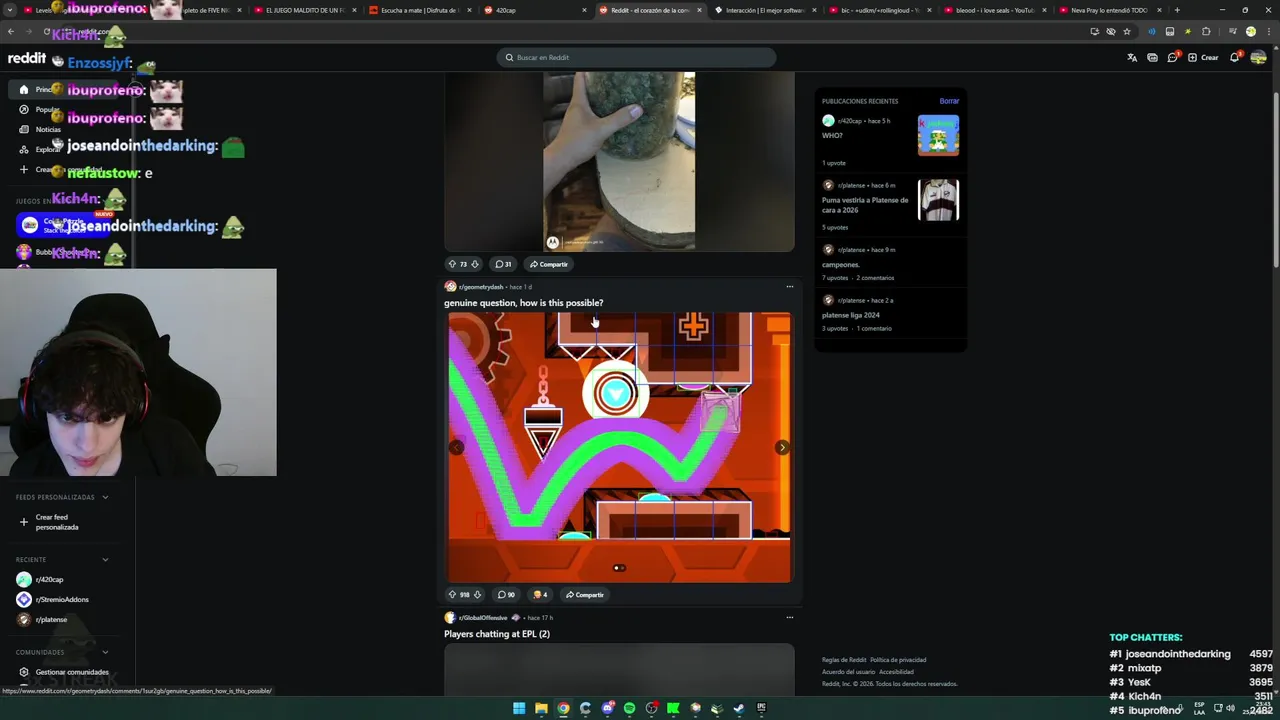Open Reddit chat messages icon
This screenshot has height=720, width=1280.
tap(1173, 58)
